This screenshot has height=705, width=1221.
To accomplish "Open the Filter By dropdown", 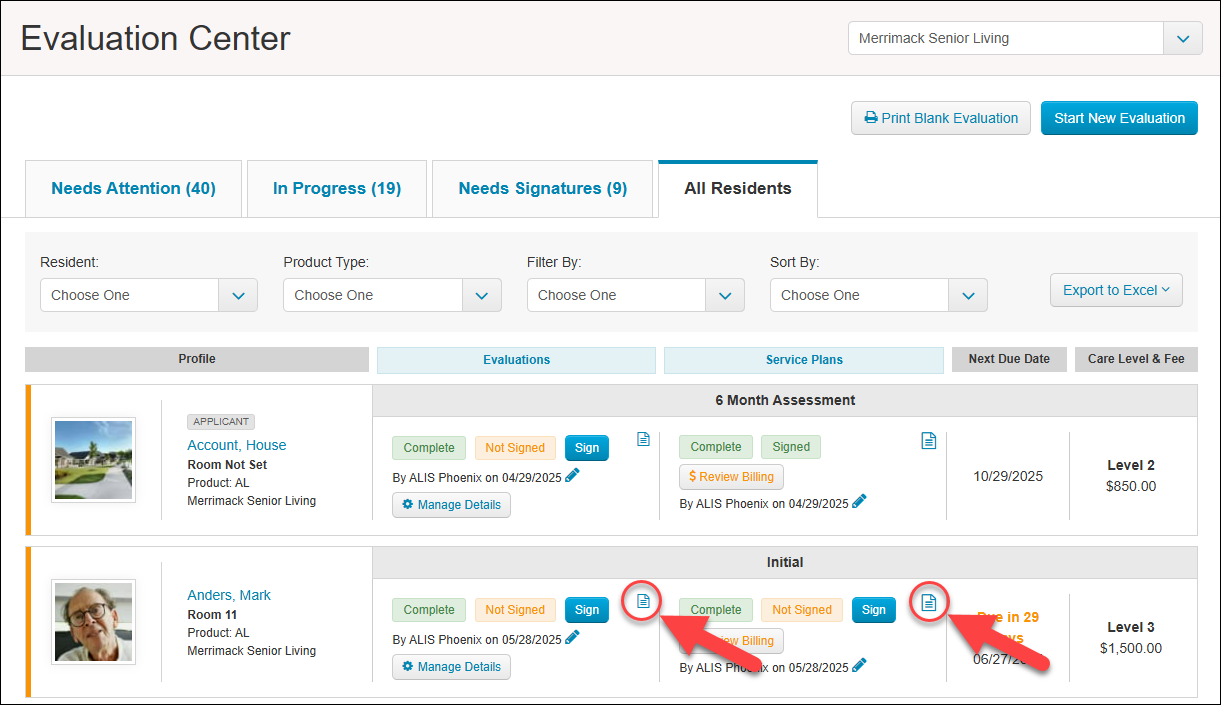I will (636, 295).
